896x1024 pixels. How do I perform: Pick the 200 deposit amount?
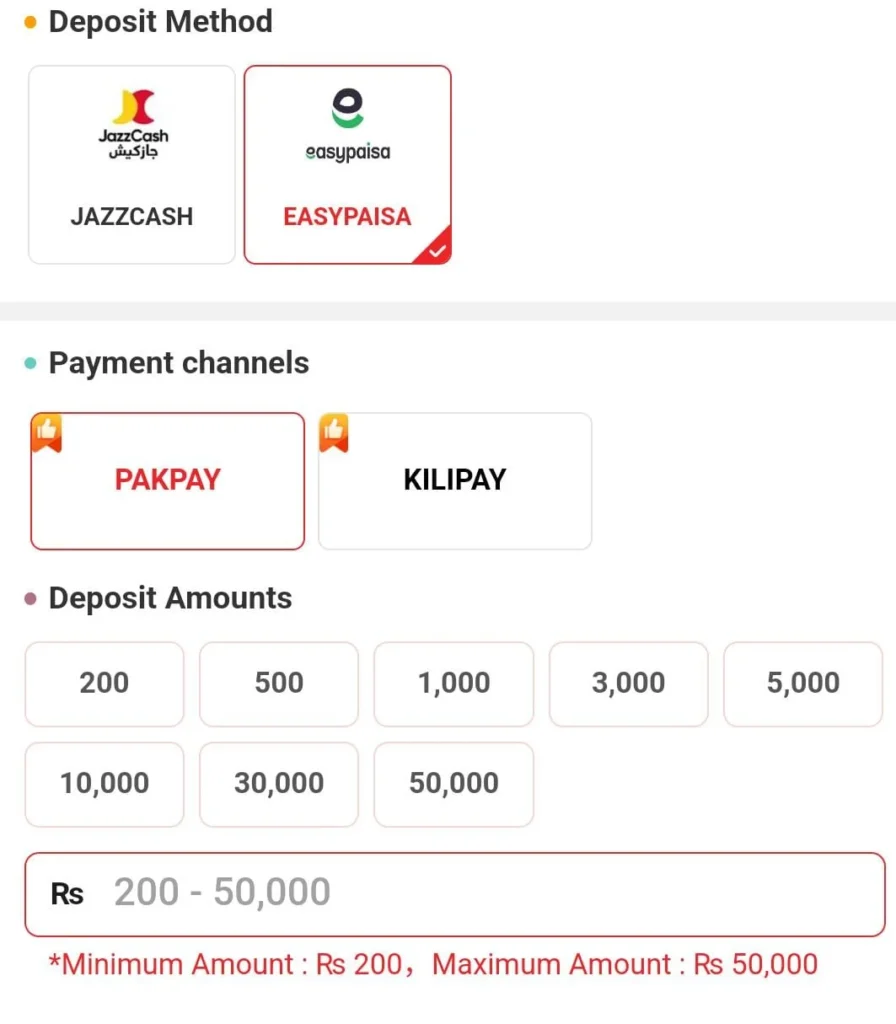[x=104, y=684]
